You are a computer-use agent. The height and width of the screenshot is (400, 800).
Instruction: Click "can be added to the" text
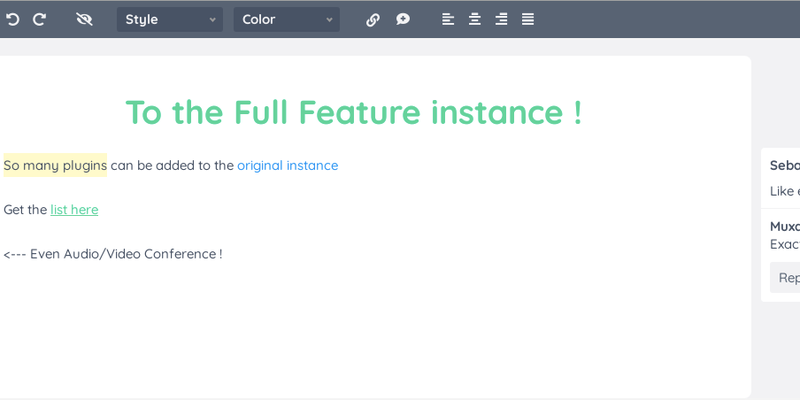(x=172, y=165)
